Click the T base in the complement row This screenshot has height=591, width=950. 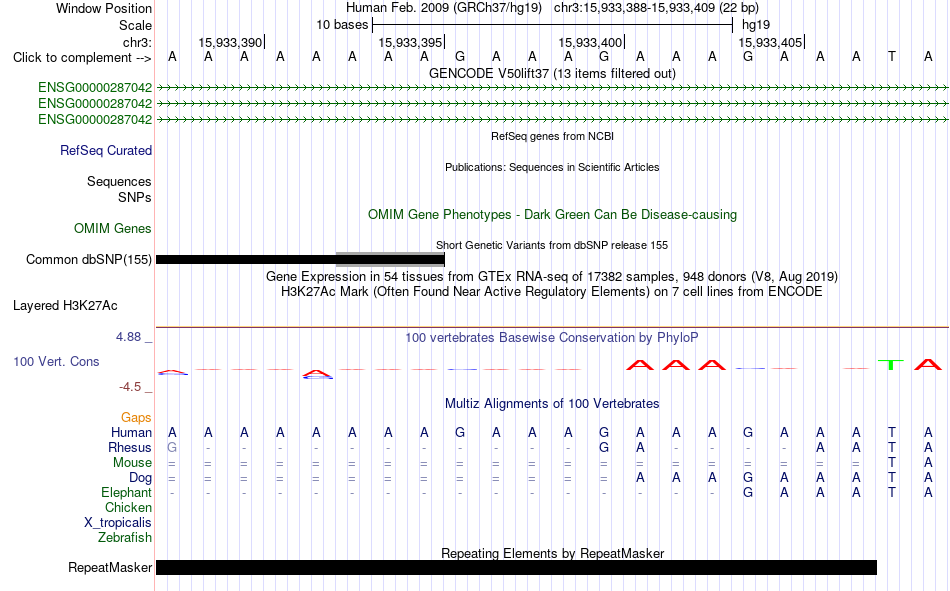pyautogui.click(x=892, y=56)
